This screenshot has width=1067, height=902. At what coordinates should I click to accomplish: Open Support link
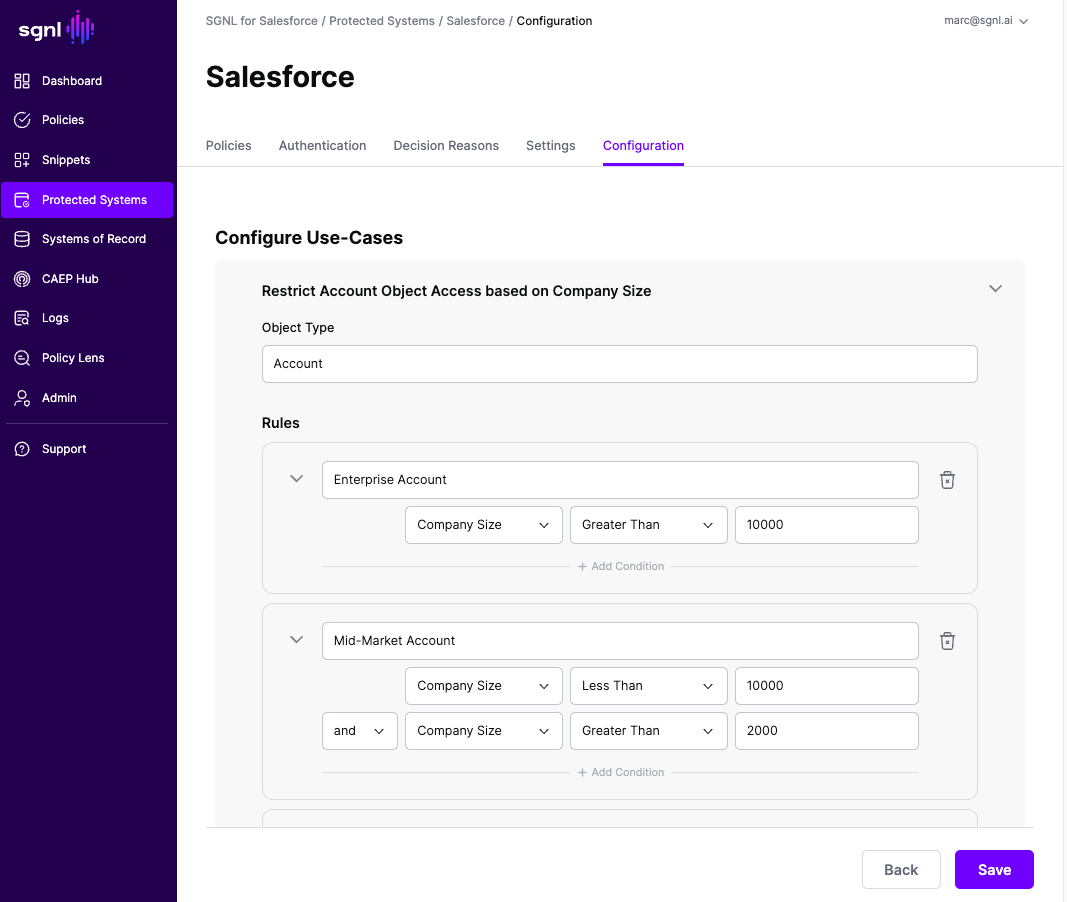click(64, 449)
